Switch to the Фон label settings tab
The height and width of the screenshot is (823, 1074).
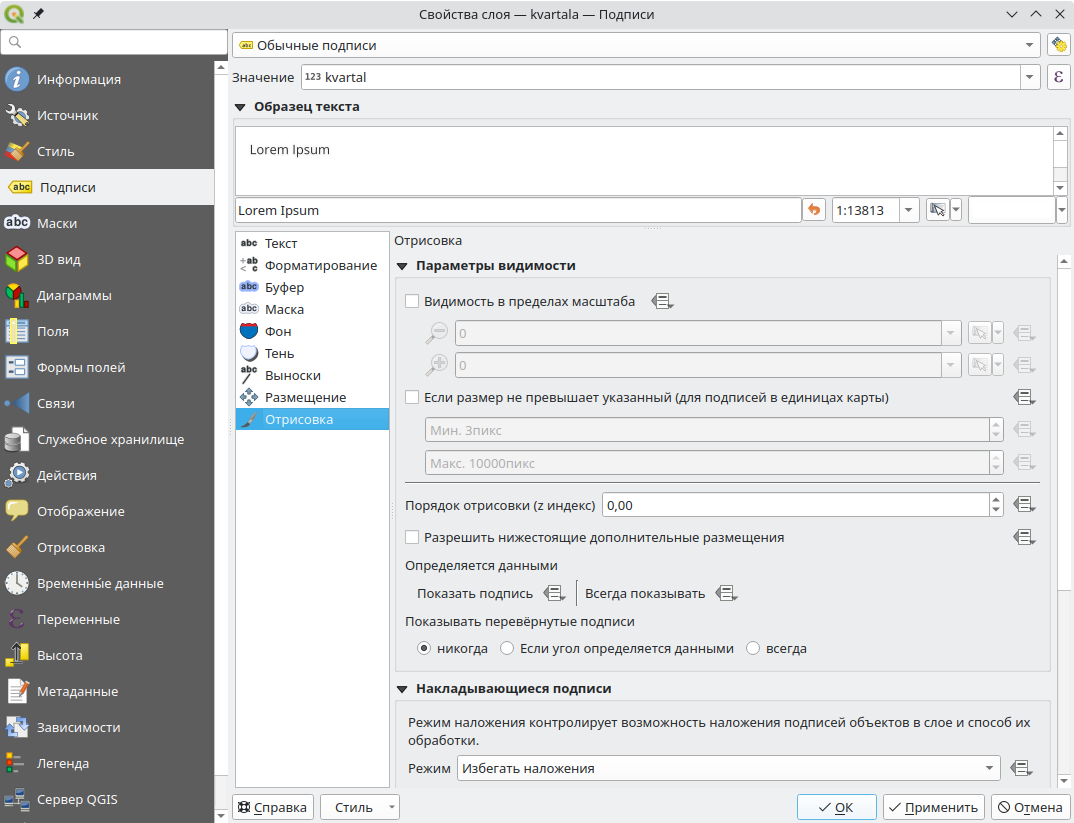click(312, 331)
